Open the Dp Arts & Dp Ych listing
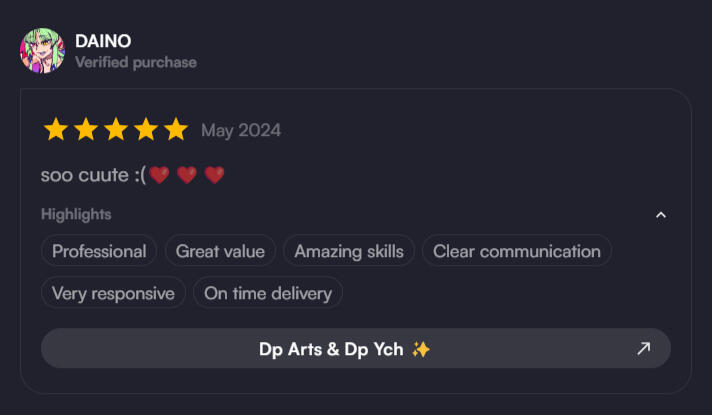This screenshot has width=712, height=415. point(344,348)
